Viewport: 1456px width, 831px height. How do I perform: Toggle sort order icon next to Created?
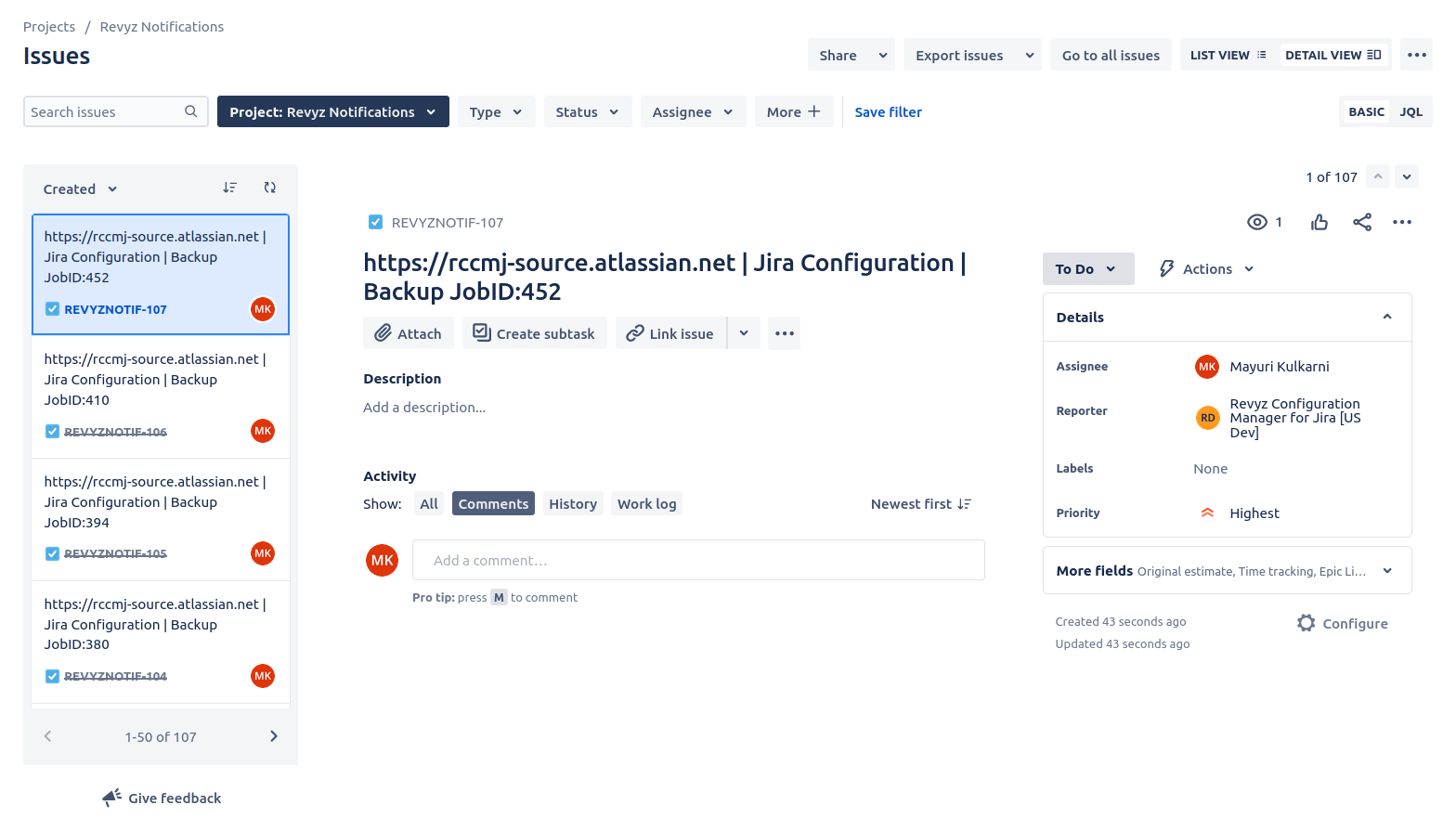pos(229,188)
